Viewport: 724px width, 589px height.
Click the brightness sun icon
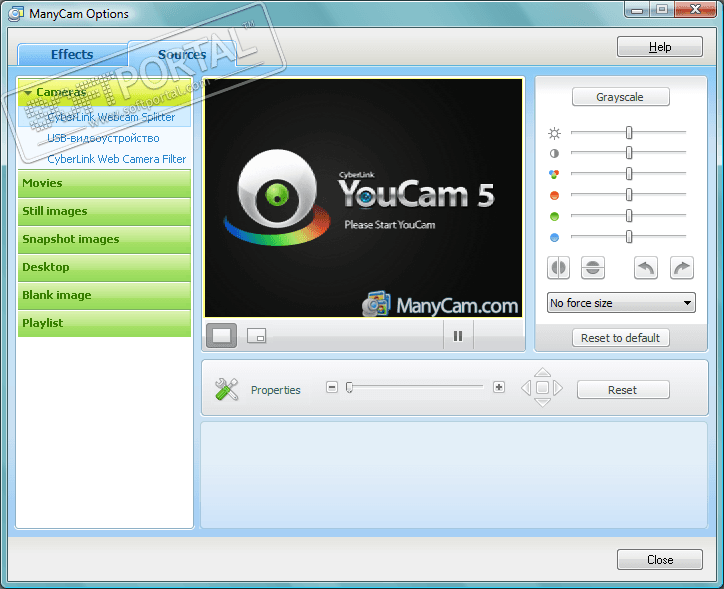pyautogui.click(x=554, y=133)
